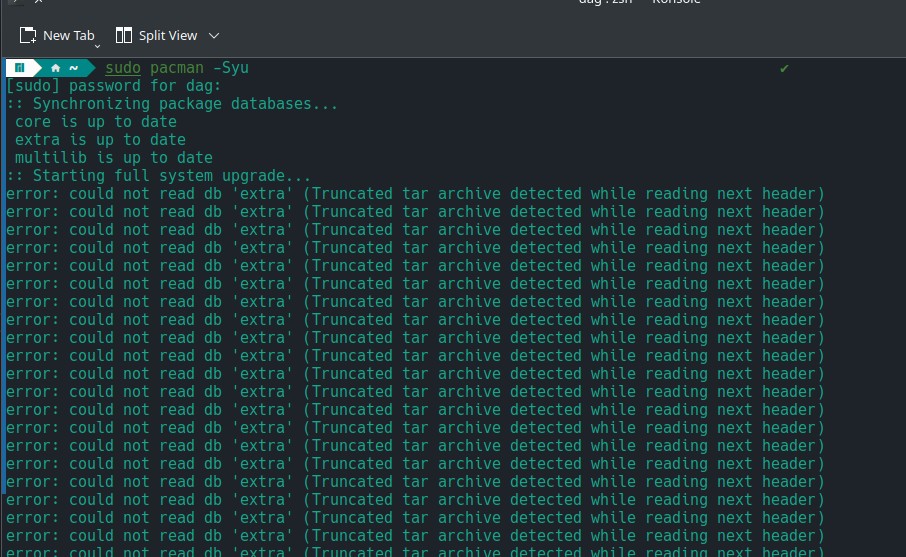
Task: Click the underlined 'sudo' command word
Action: click(x=123, y=68)
